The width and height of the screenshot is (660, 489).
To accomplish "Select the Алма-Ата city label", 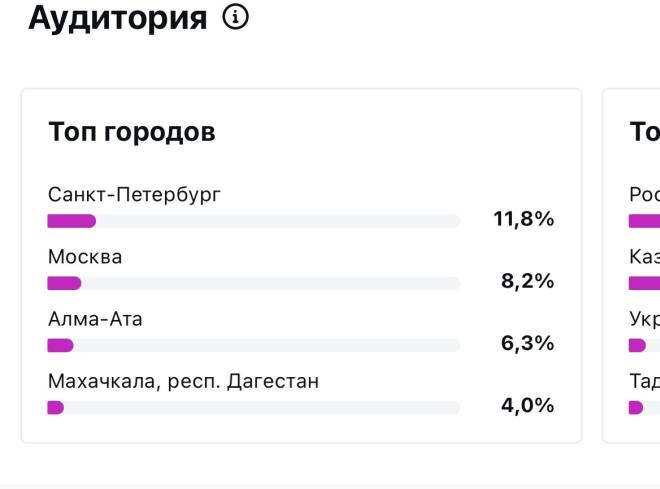I will click(95, 319).
